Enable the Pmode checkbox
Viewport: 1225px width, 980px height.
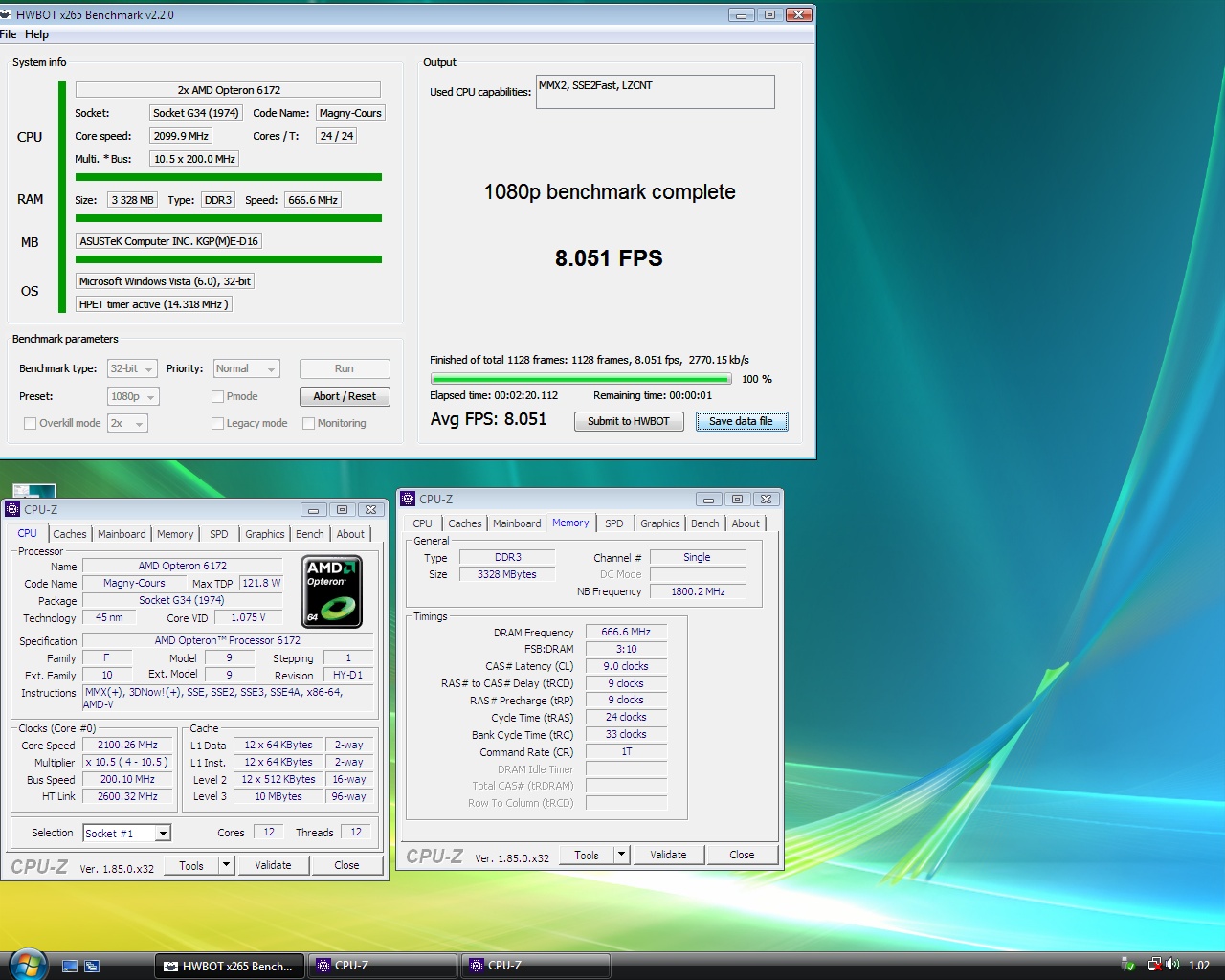coord(217,396)
